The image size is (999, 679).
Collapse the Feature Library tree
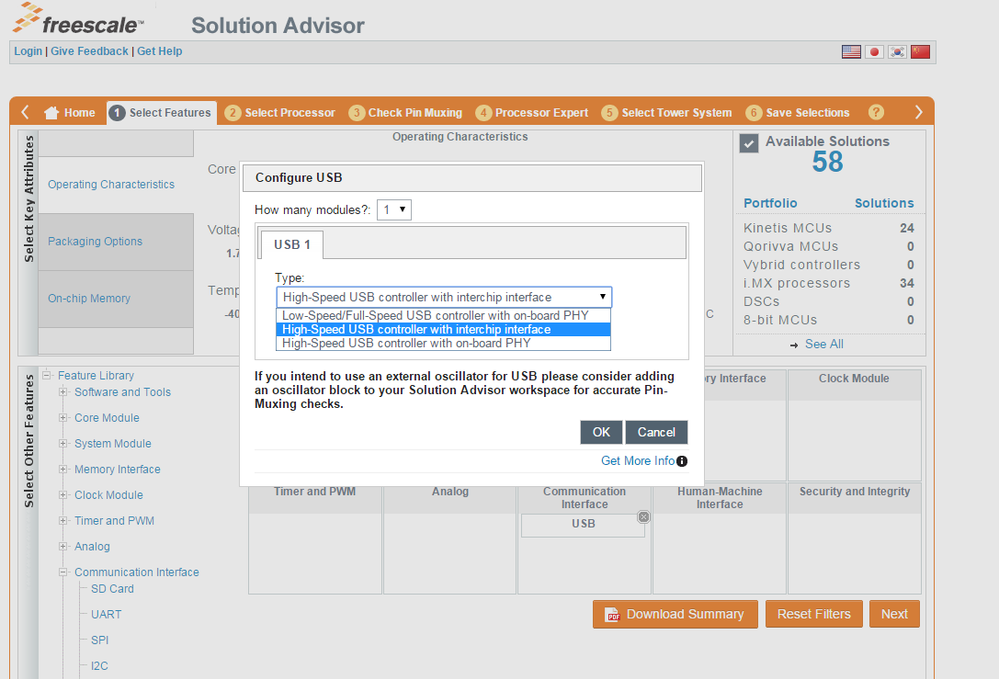(x=47, y=375)
